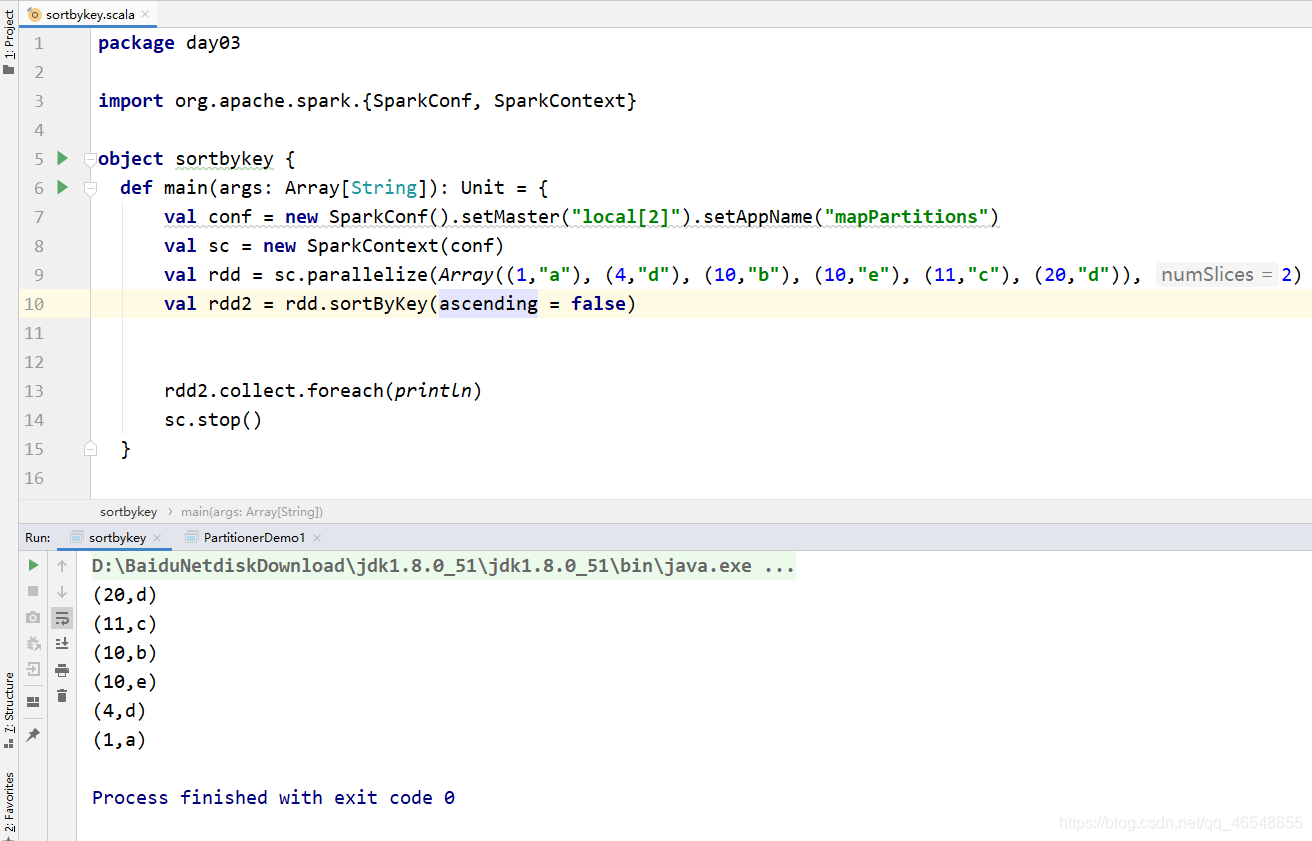Go down the stack trace with down arrow
This screenshot has width=1312, height=841.
click(62, 591)
